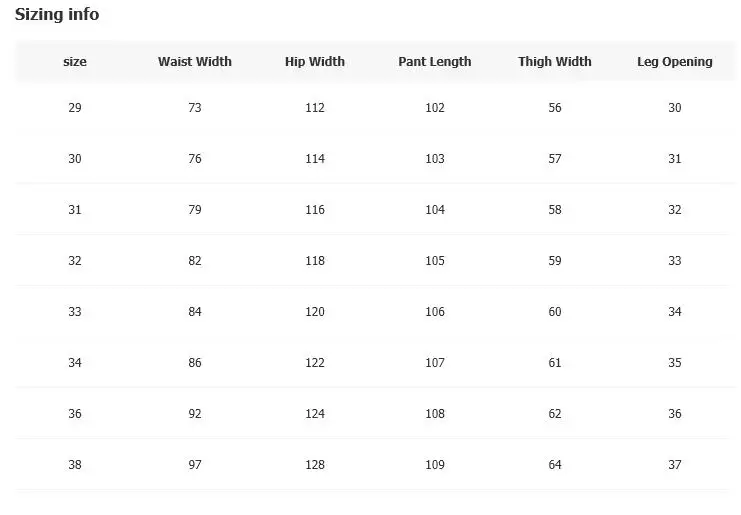This screenshot has height=515, width=741.
Task: Select hip width value 128
Action: (x=315, y=465)
